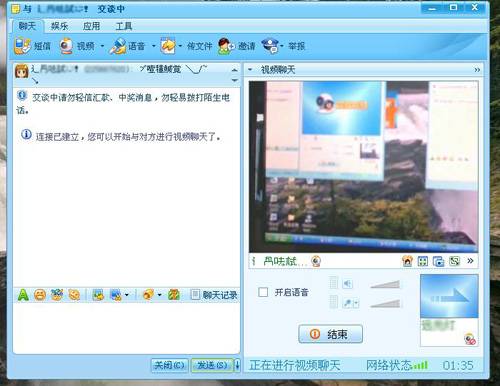Click the 正在进行视频聊天 status text
500x386 pixels.
click(x=295, y=365)
